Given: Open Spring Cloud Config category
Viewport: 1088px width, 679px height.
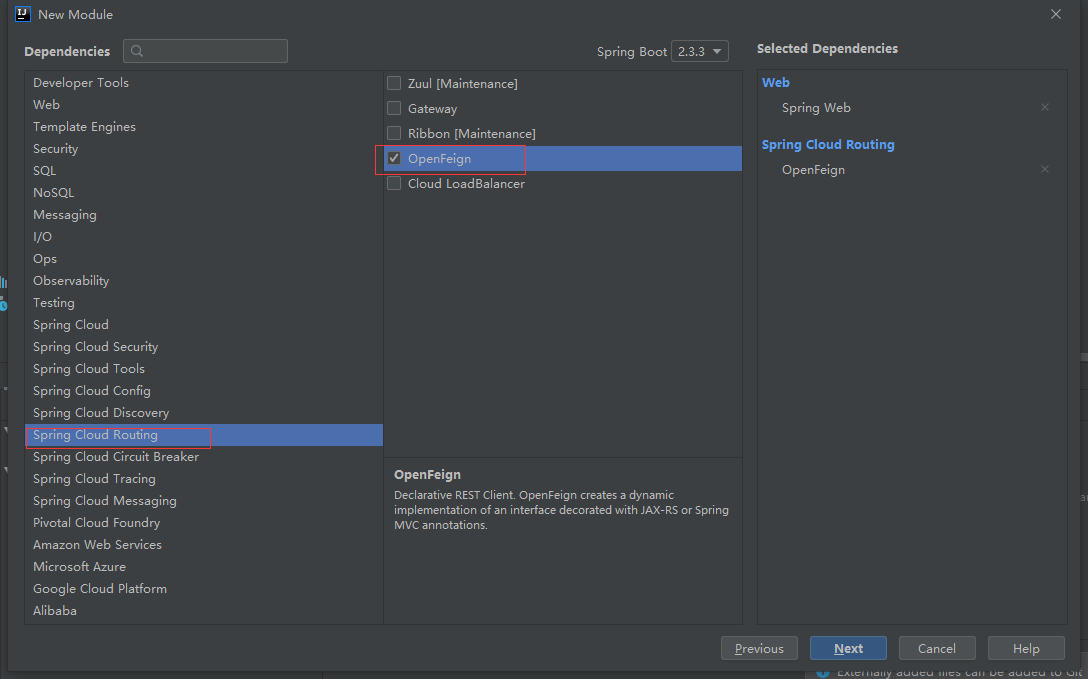Looking at the screenshot, I should [x=204, y=391].
